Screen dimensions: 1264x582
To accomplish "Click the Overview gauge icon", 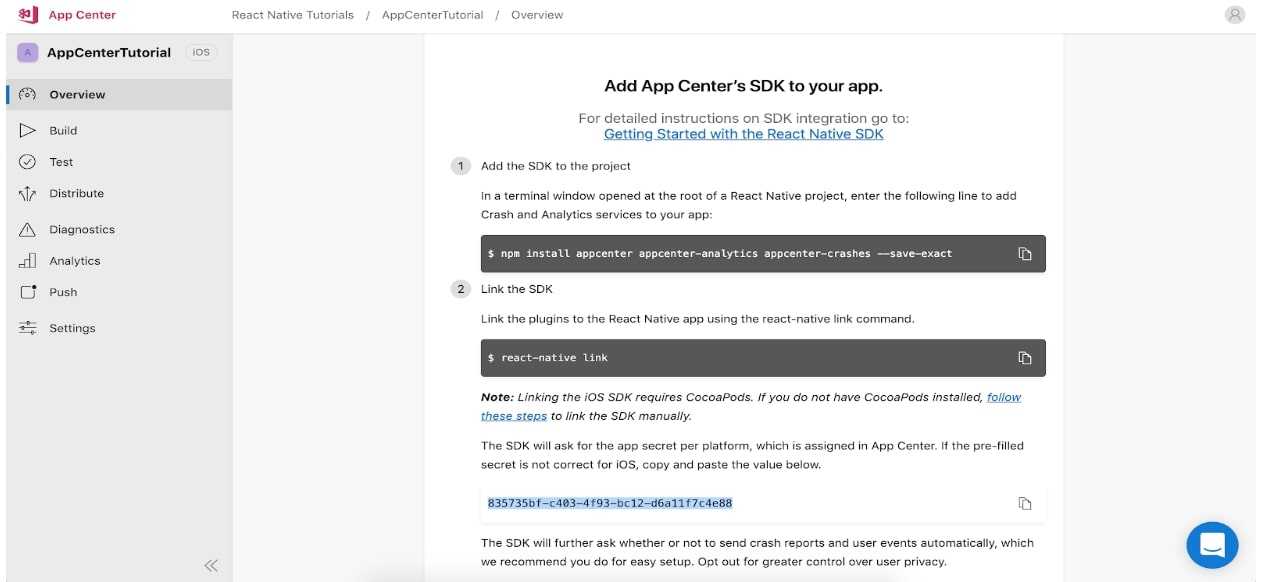I will (x=28, y=95).
